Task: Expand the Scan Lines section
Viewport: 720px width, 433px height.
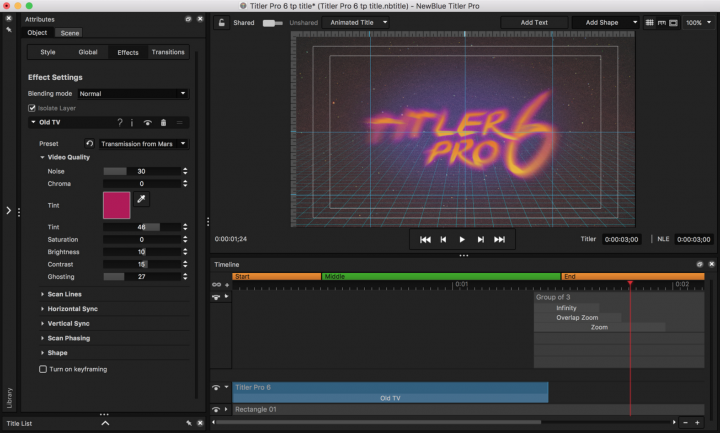Action: click(42, 294)
